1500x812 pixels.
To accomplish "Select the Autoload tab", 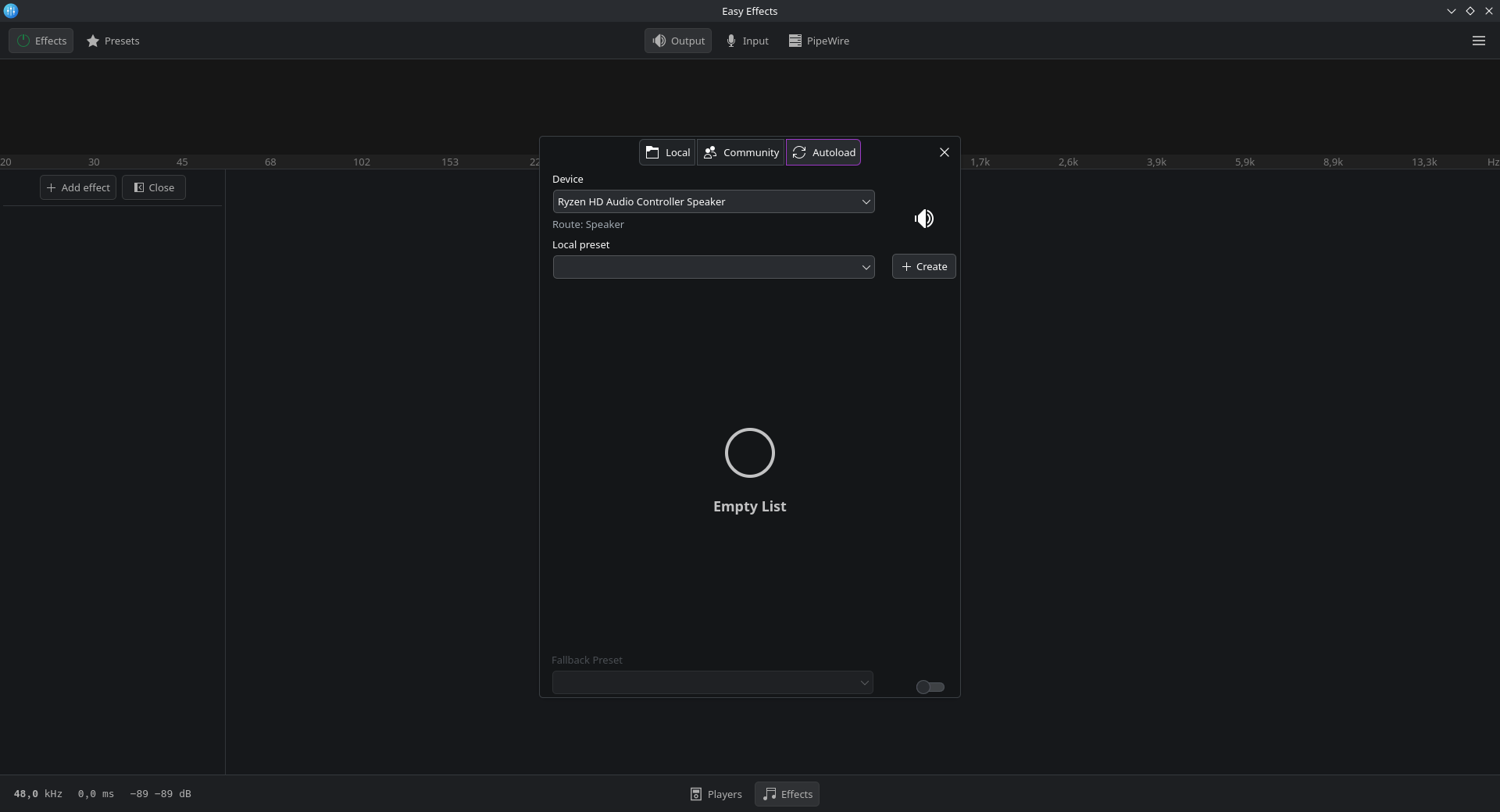I will [823, 152].
